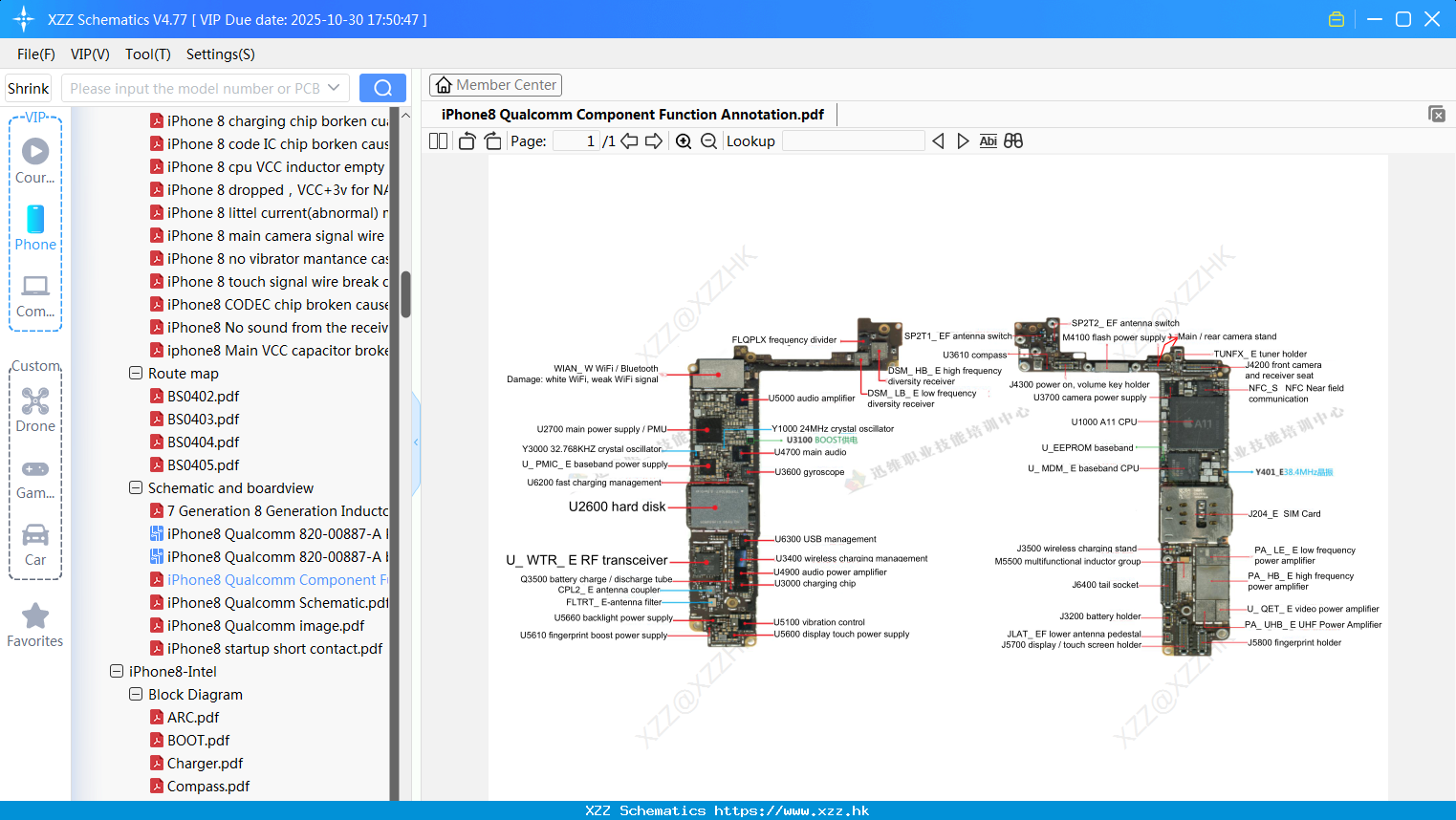Click the XZZ app logo icon
The image size is (1456, 820).
point(23,19)
